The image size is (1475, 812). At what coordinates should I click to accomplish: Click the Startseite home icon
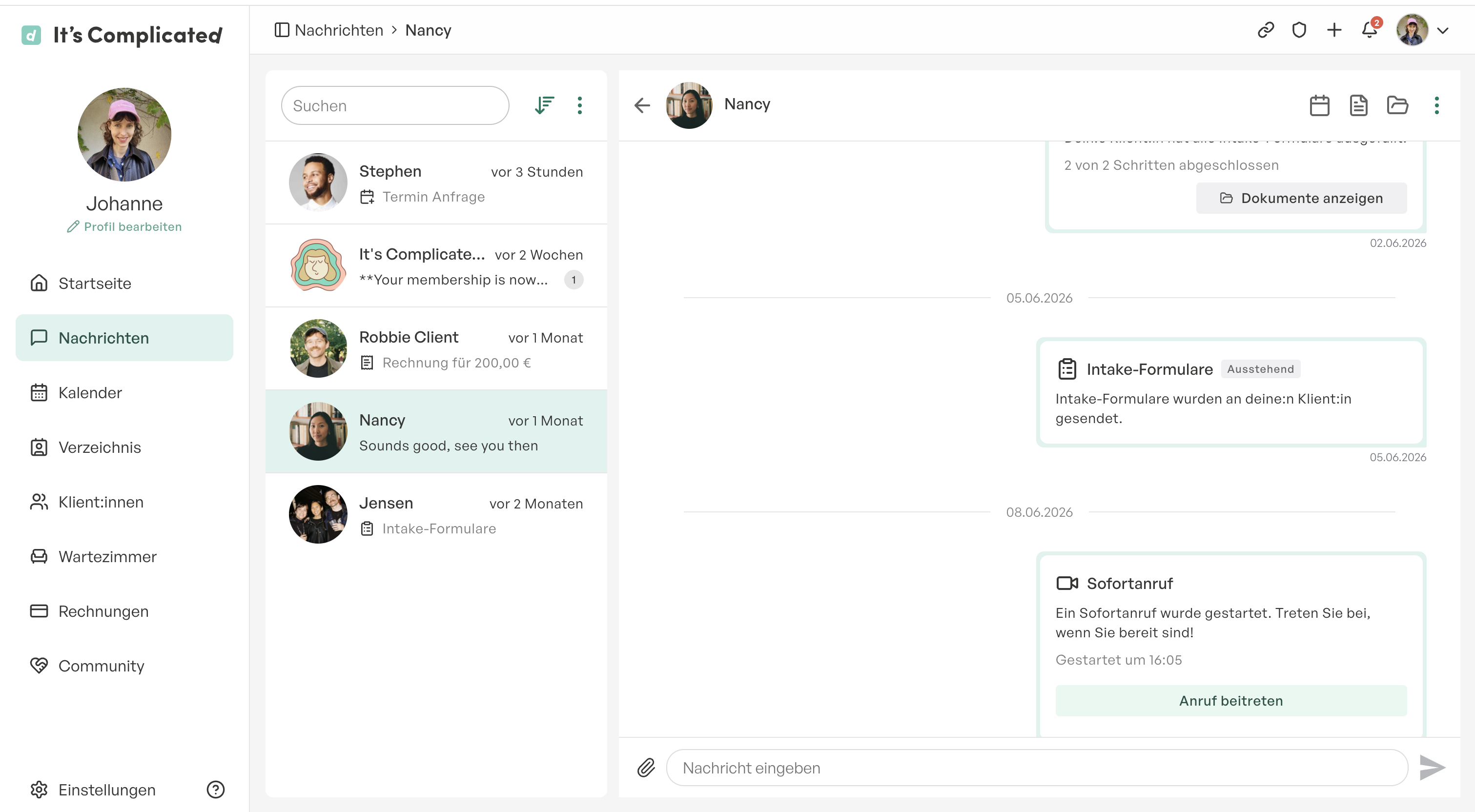click(39, 283)
